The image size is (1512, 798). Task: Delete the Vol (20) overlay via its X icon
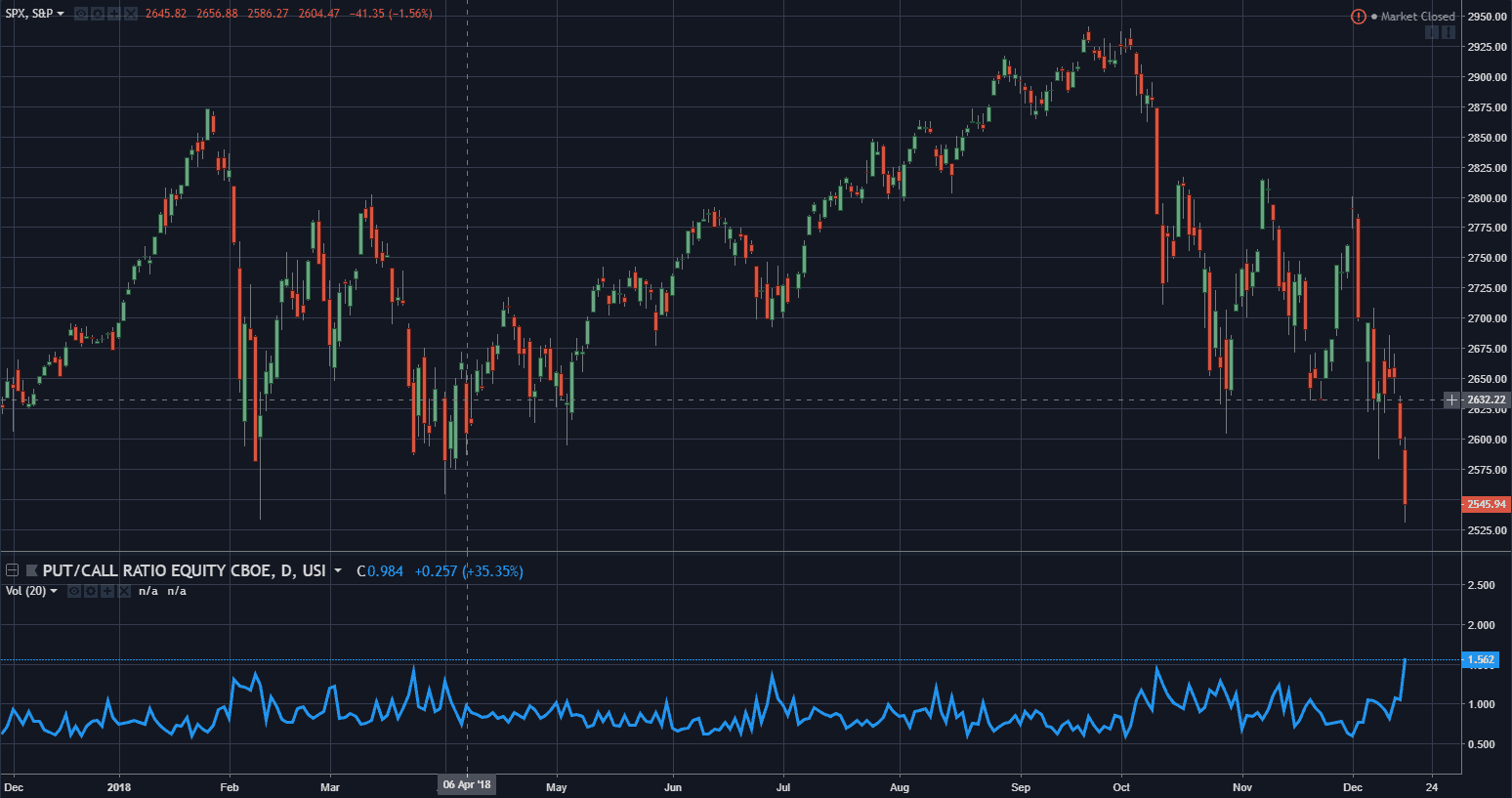(x=125, y=591)
